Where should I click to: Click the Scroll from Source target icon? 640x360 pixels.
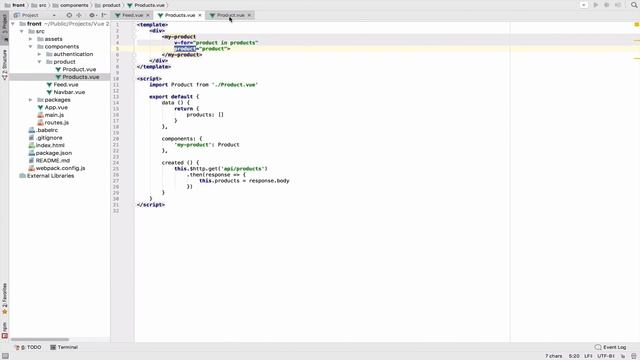[x=69, y=15]
